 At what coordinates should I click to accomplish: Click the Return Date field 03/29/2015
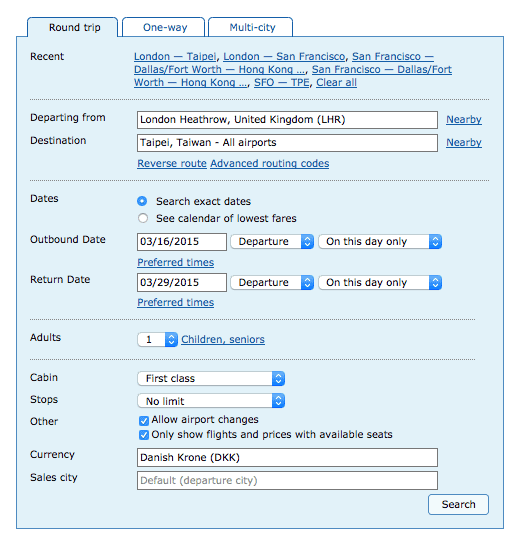click(182, 283)
